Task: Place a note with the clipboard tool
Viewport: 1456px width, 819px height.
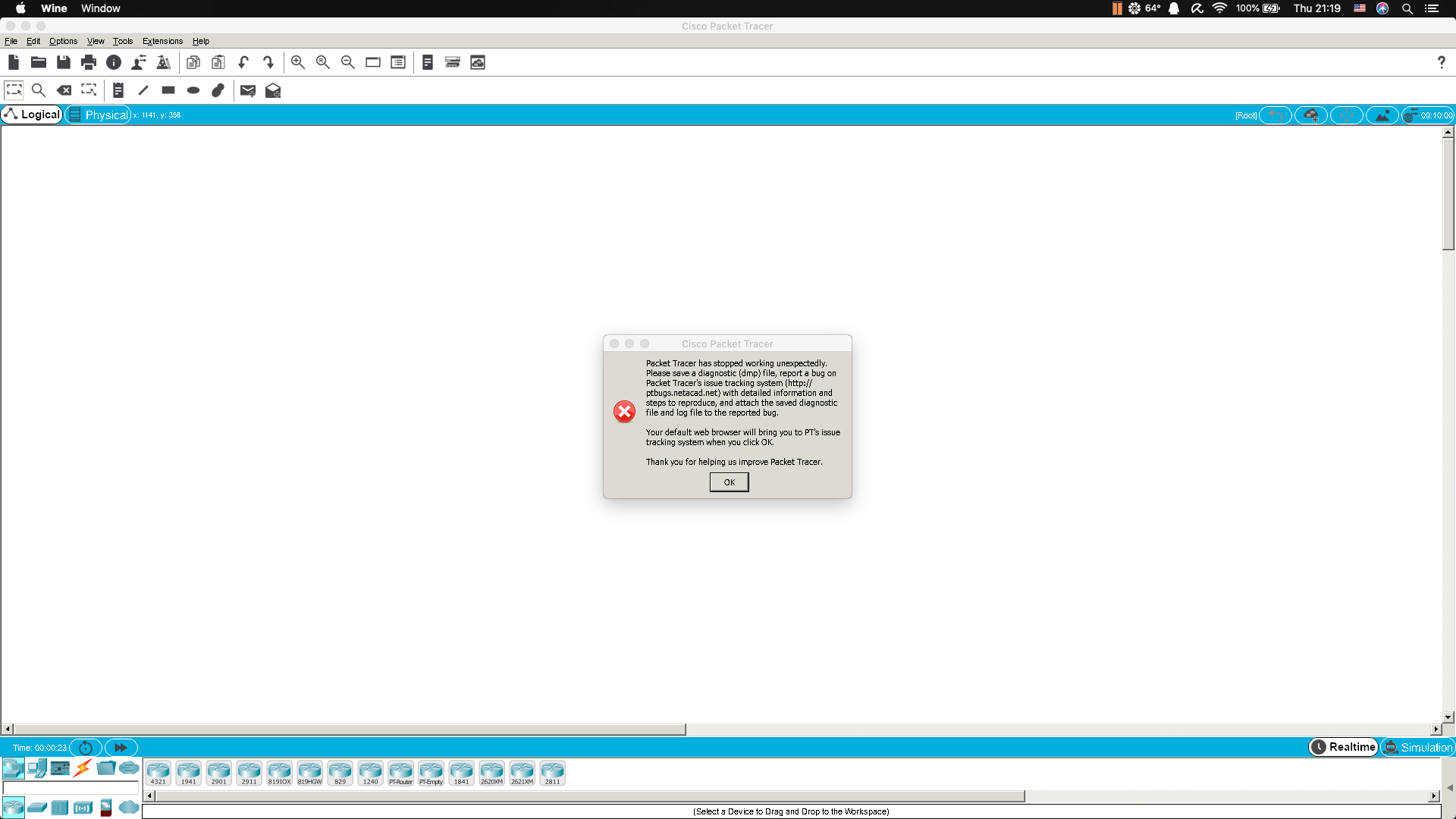Action: point(118,90)
